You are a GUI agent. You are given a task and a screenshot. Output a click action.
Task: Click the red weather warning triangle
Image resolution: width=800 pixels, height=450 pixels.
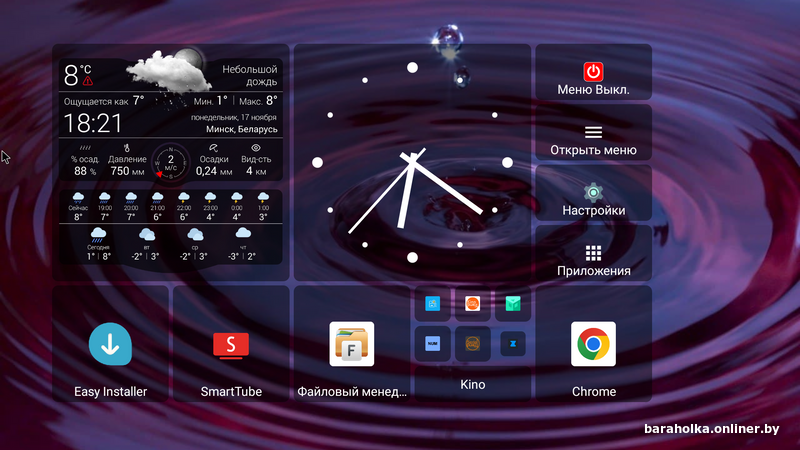[x=88, y=81]
